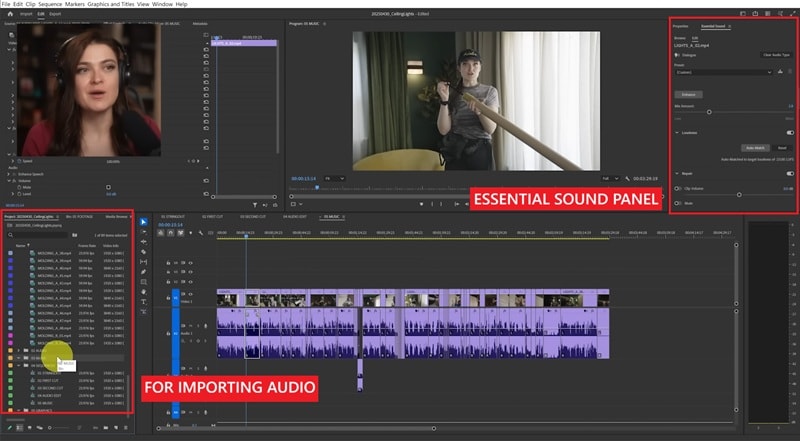800x441 pixels.
Task: Click the Add Marker icon in Program monitor
Action: (421, 204)
